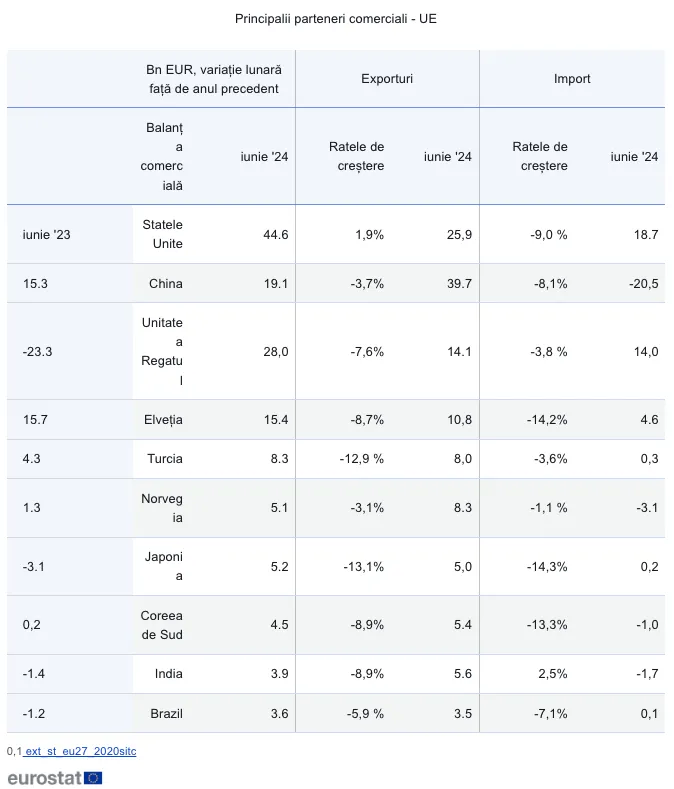Select the India row label
Viewport: 674px width, 789px height.
point(168,674)
